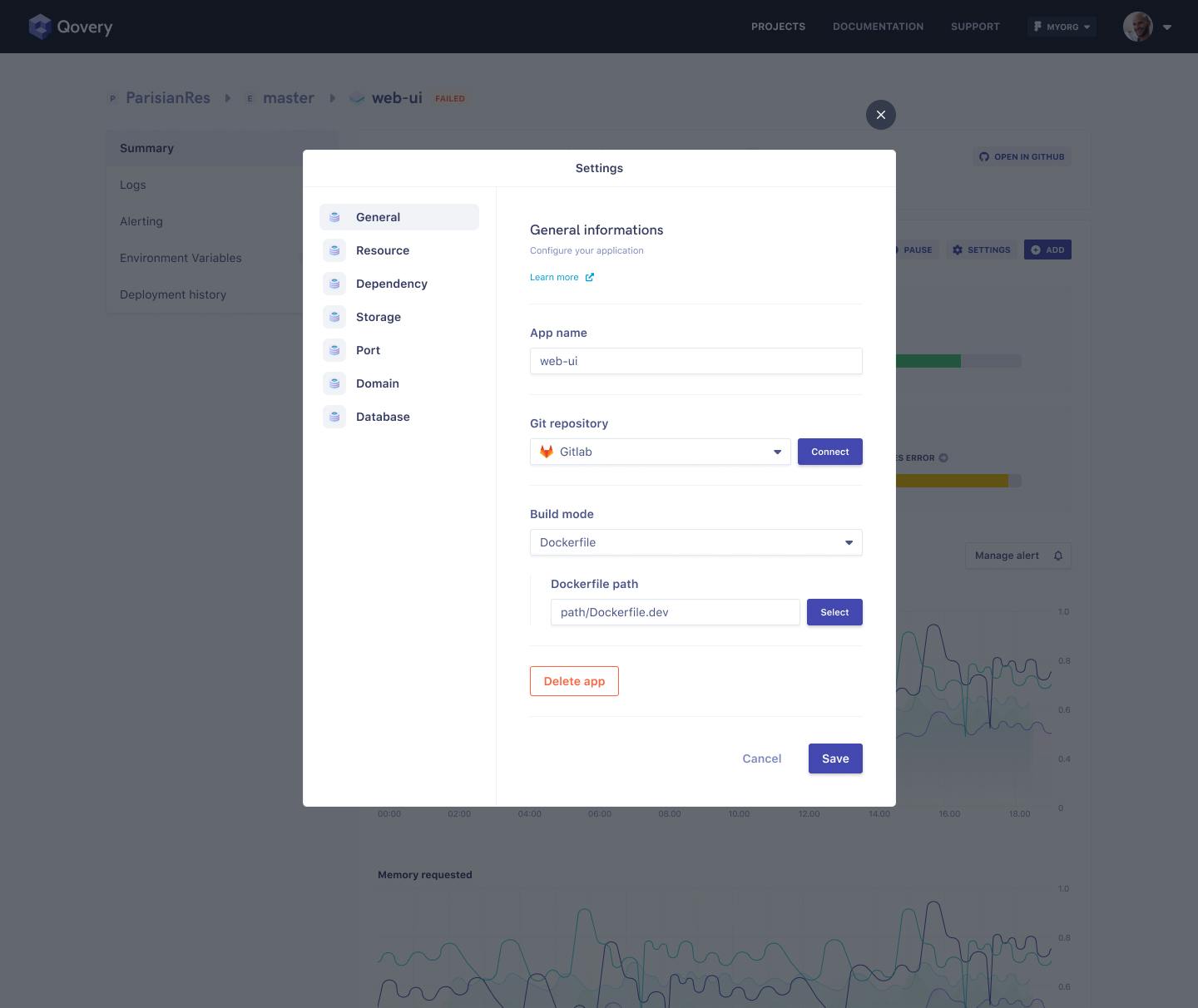The width and height of the screenshot is (1198, 1008).
Task: Open Documentation in top navigation
Action: coord(878,27)
